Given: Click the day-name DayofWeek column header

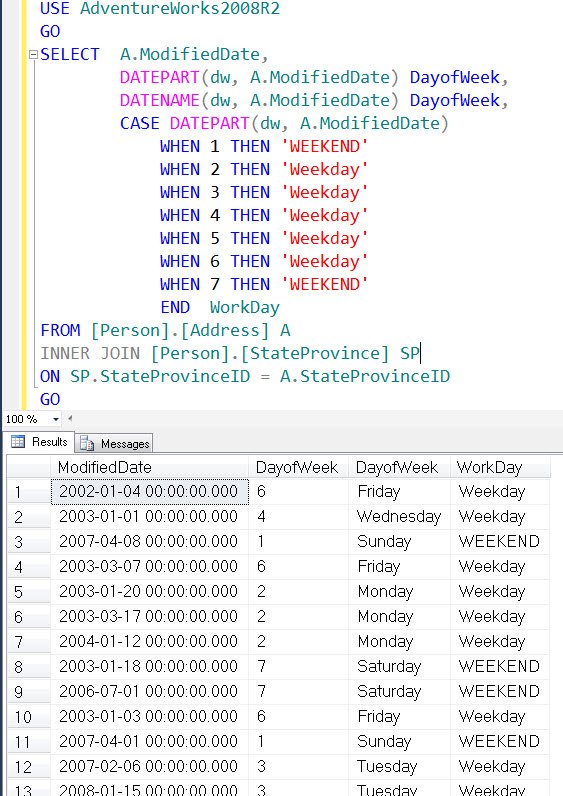Looking at the screenshot, I should (400, 467).
